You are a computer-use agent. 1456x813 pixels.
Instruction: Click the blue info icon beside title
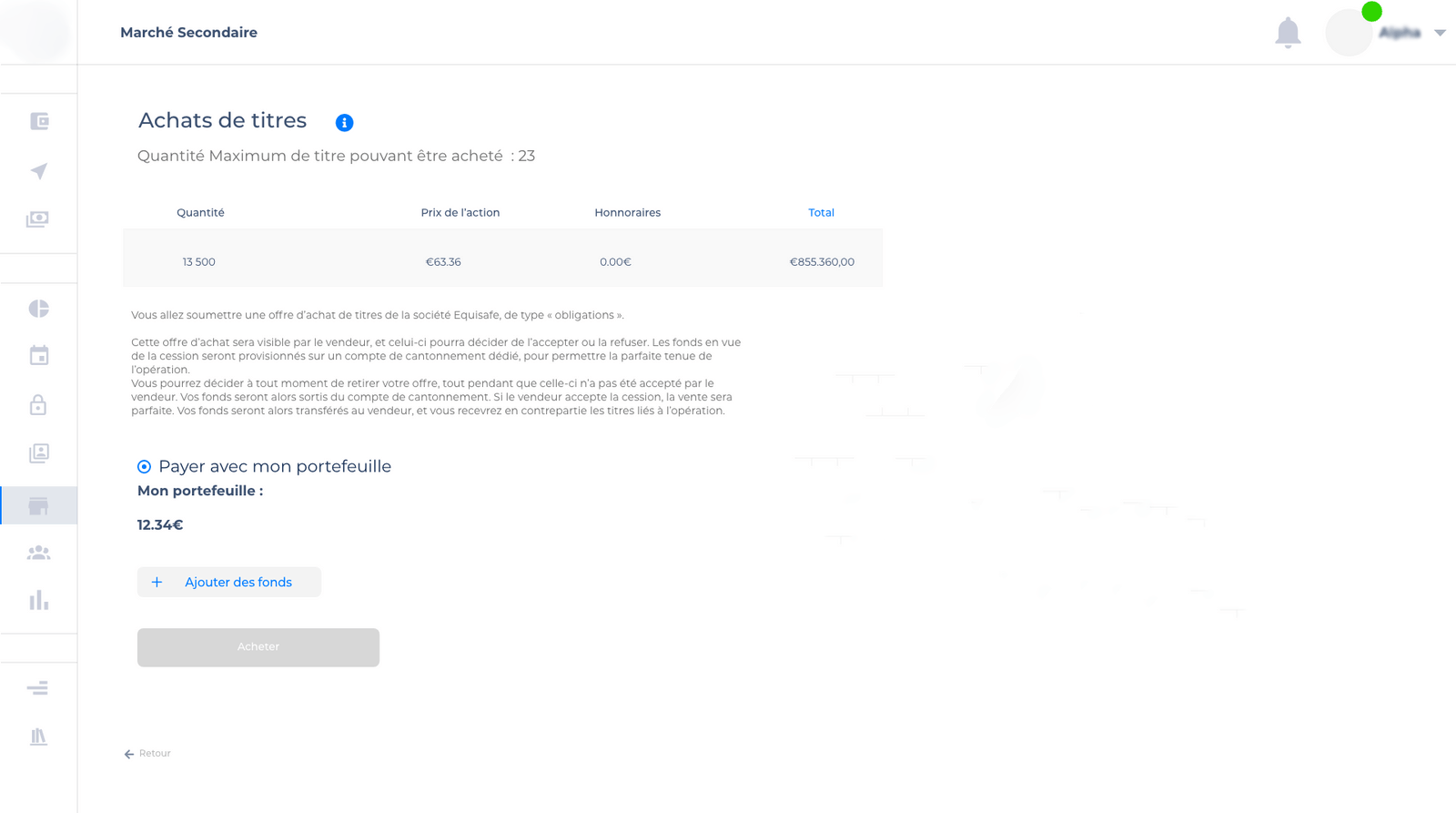[344, 123]
